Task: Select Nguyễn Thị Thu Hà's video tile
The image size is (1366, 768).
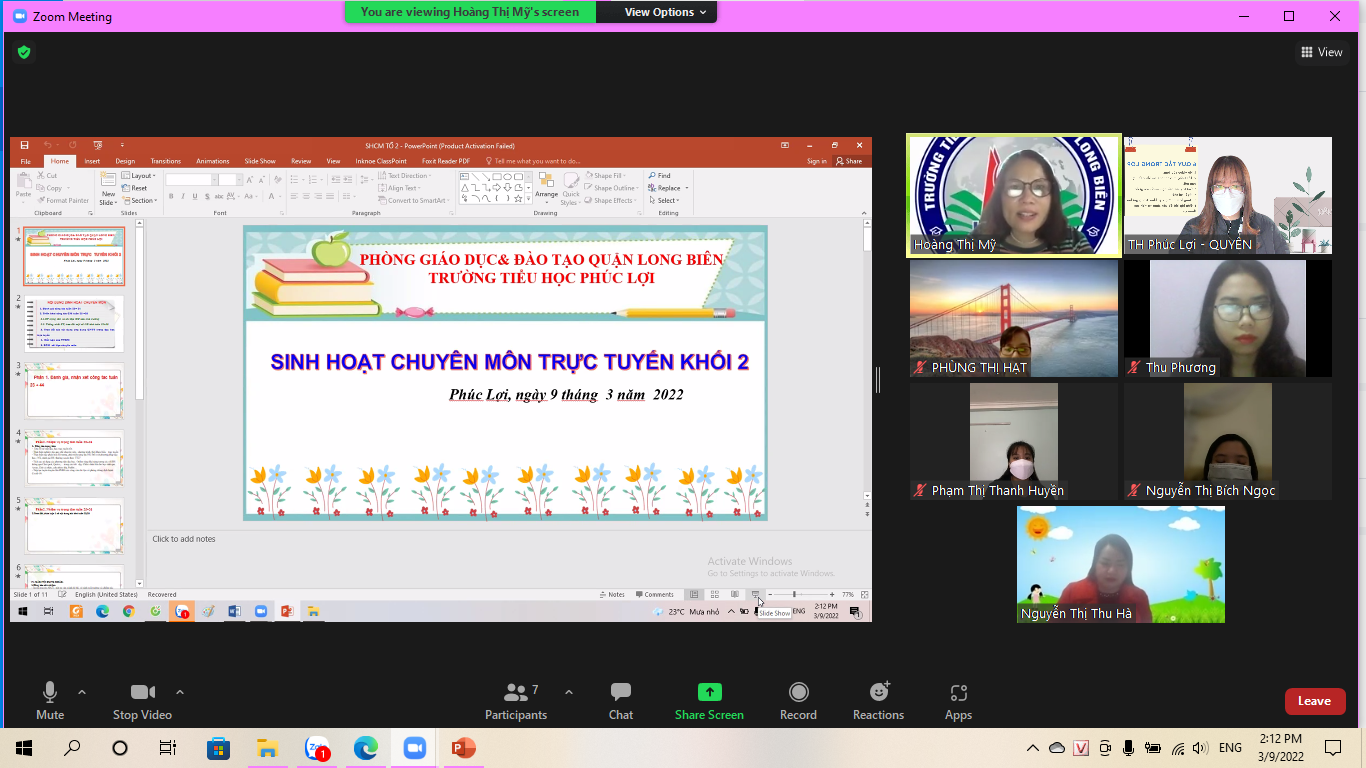Action: tap(1120, 564)
